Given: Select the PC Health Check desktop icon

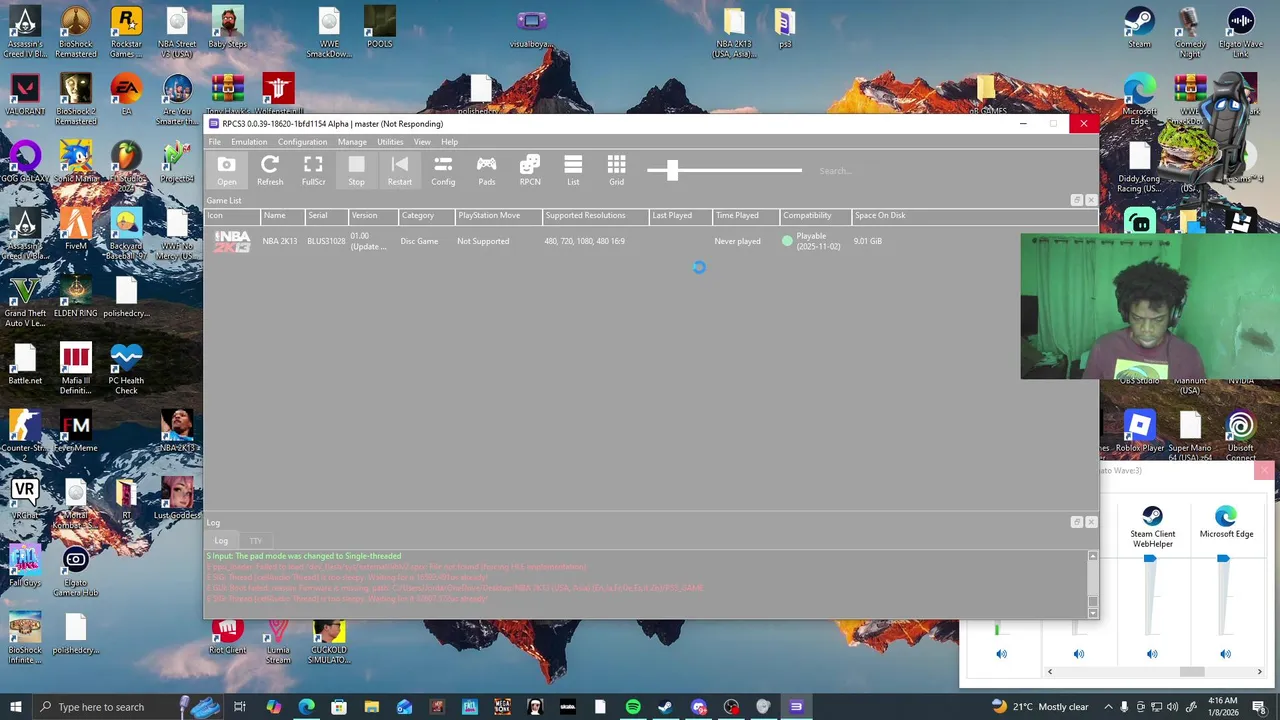Looking at the screenshot, I should pos(126,368).
